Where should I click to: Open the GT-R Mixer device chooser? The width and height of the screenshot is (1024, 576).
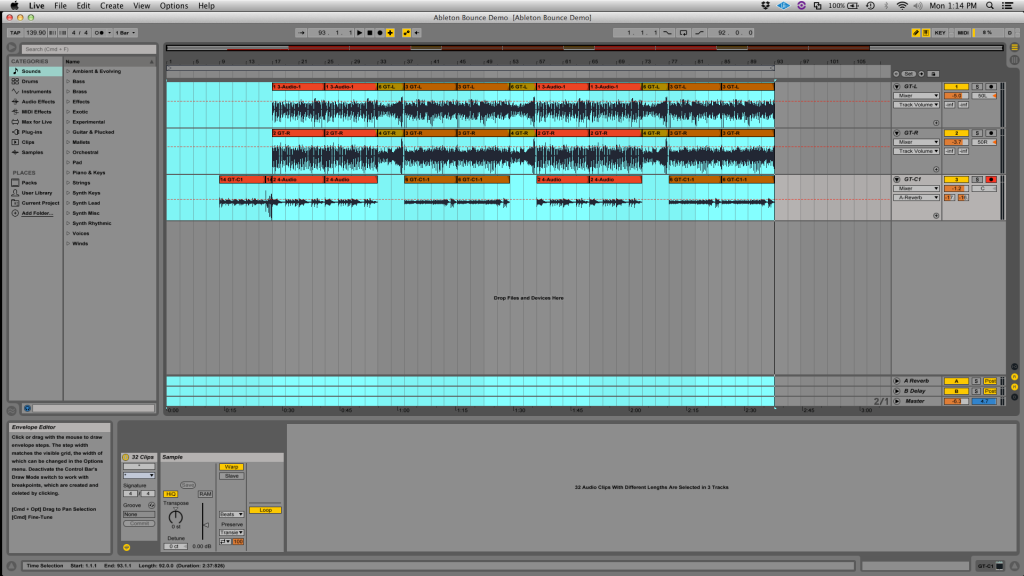(x=916, y=142)
